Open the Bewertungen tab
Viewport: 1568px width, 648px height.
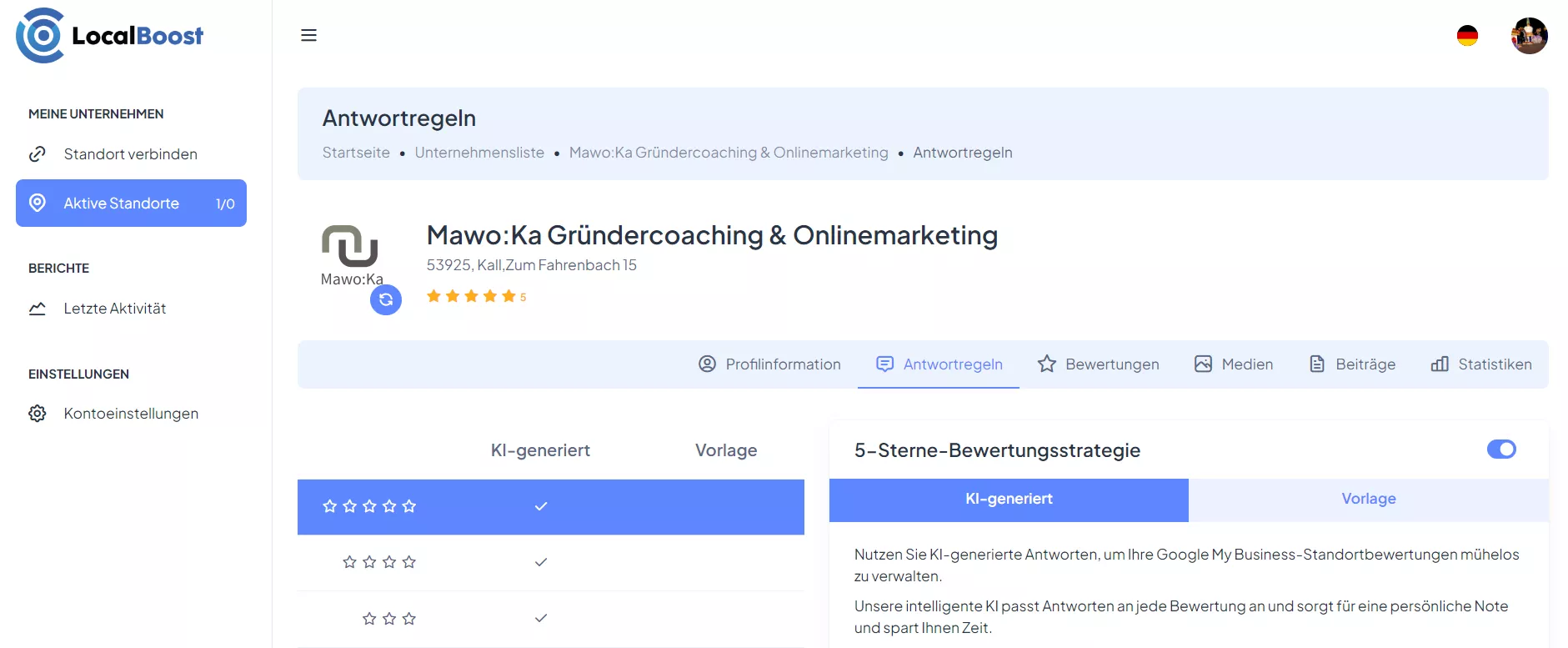[1098, 364]
